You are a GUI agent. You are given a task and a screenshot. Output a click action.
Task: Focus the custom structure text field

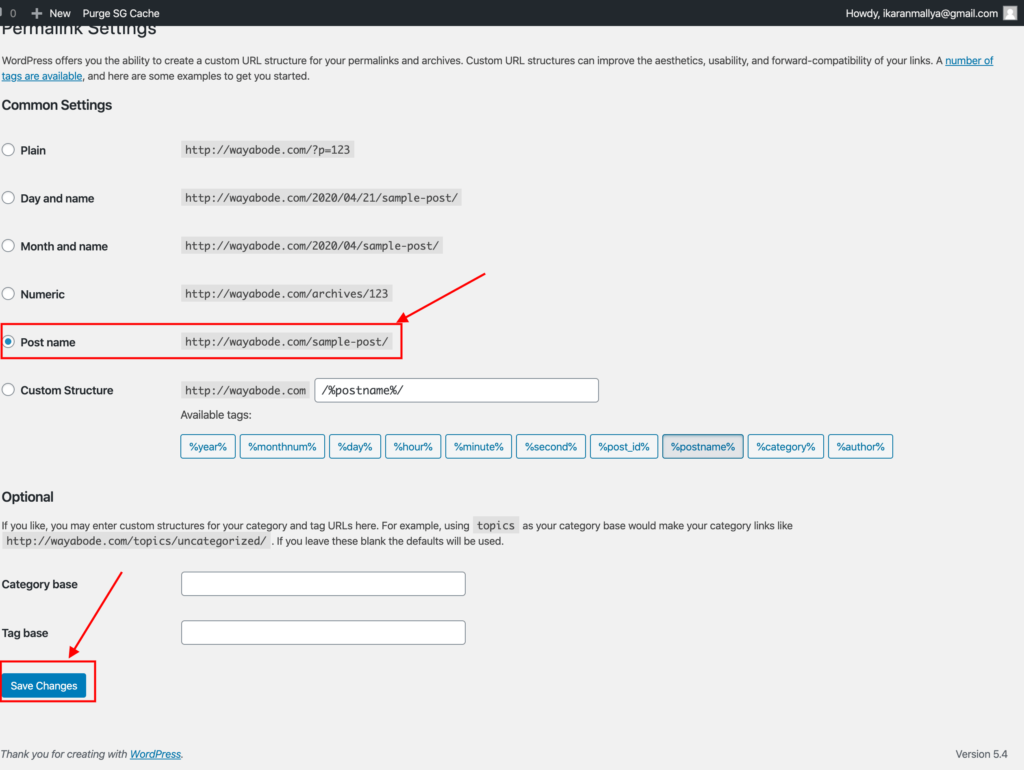click(456, 390)
